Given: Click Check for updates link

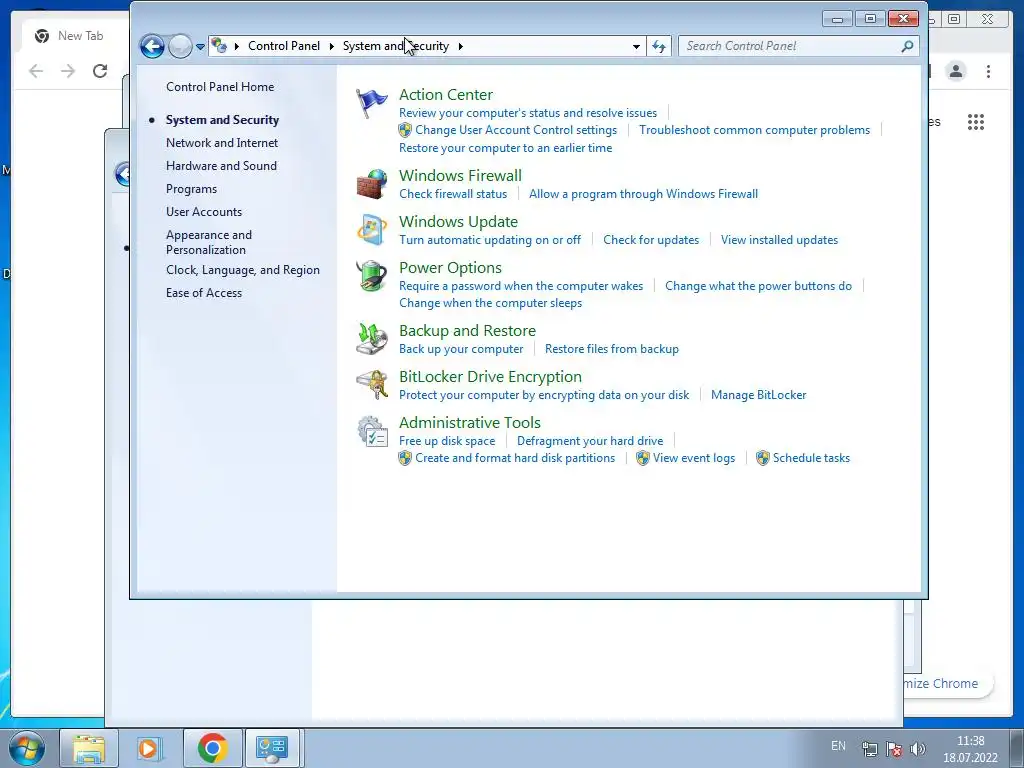Looking at the screenshot, I should coord(651,240).
